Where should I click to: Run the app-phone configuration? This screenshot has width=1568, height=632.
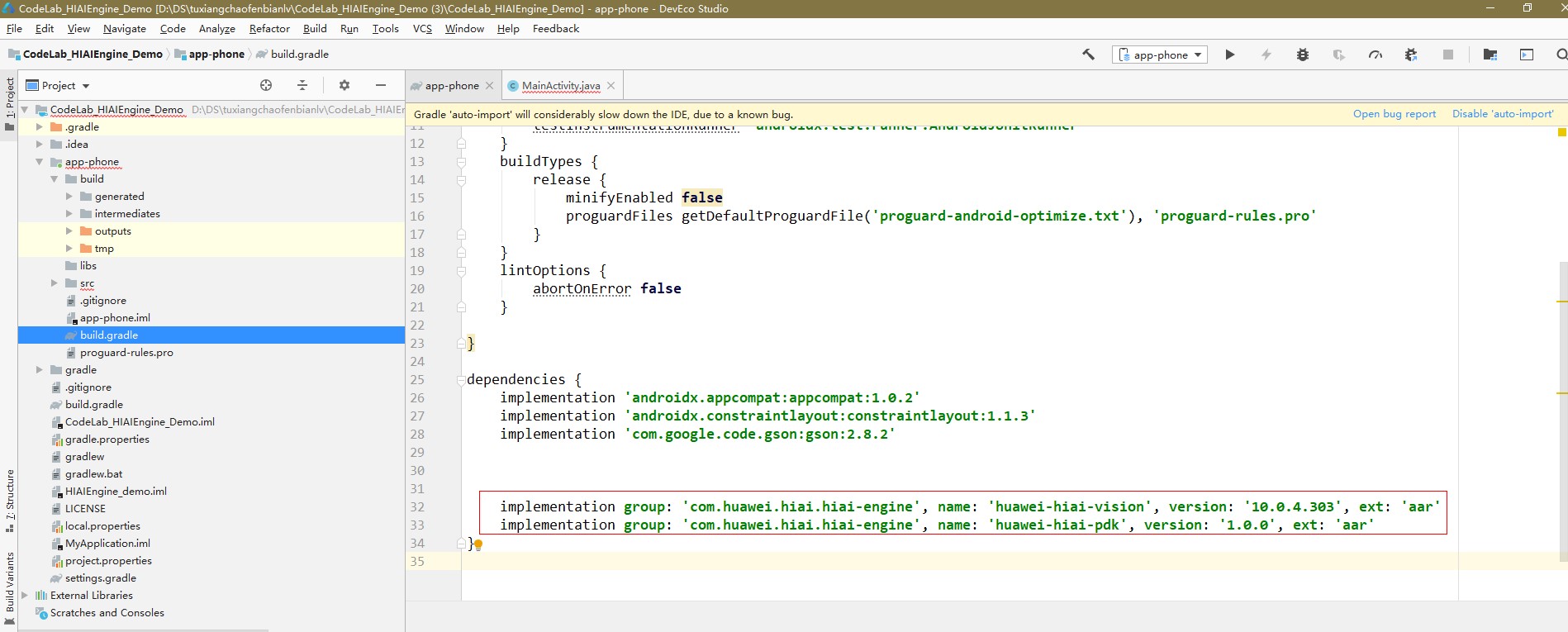coord(1230,55)
